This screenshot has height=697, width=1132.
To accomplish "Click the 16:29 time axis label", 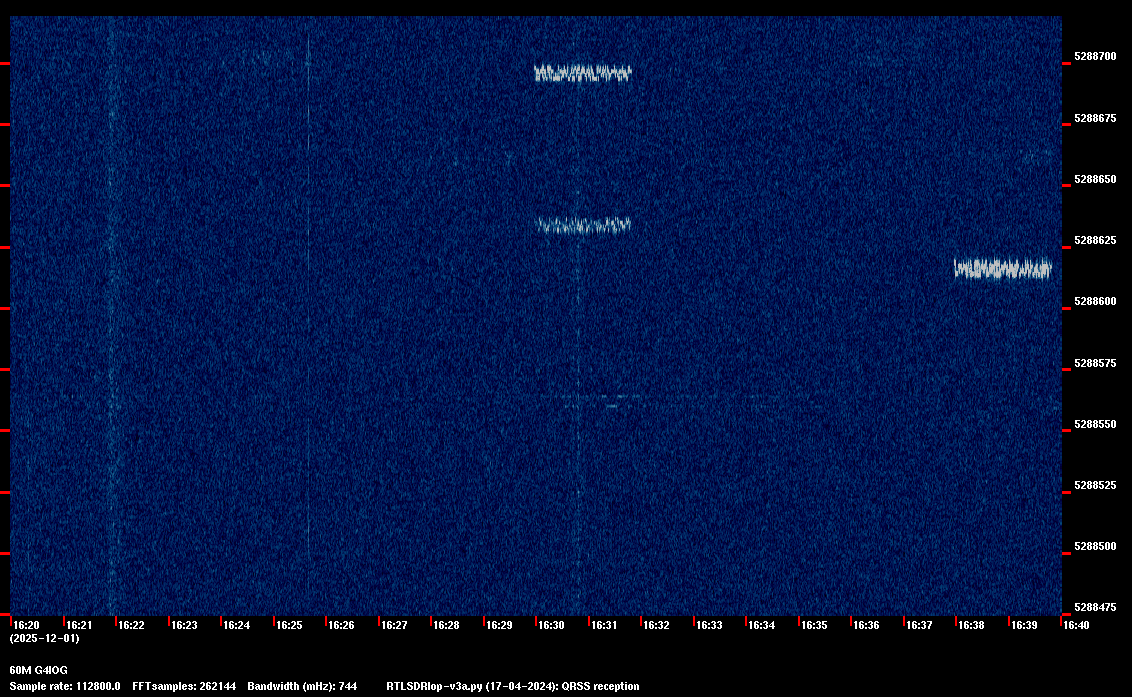I will click(499, 625).
